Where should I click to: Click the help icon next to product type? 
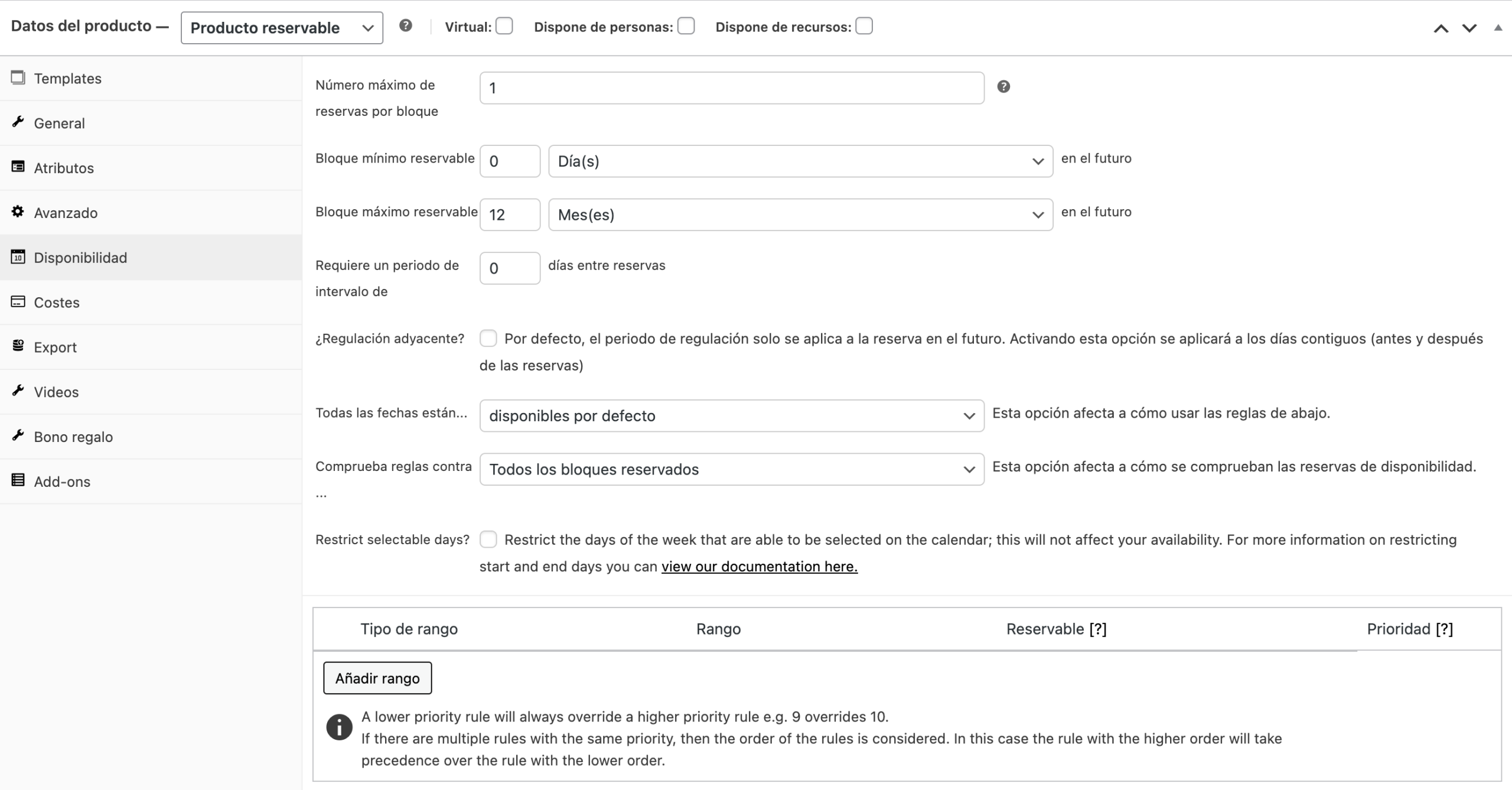click(405, 25)
